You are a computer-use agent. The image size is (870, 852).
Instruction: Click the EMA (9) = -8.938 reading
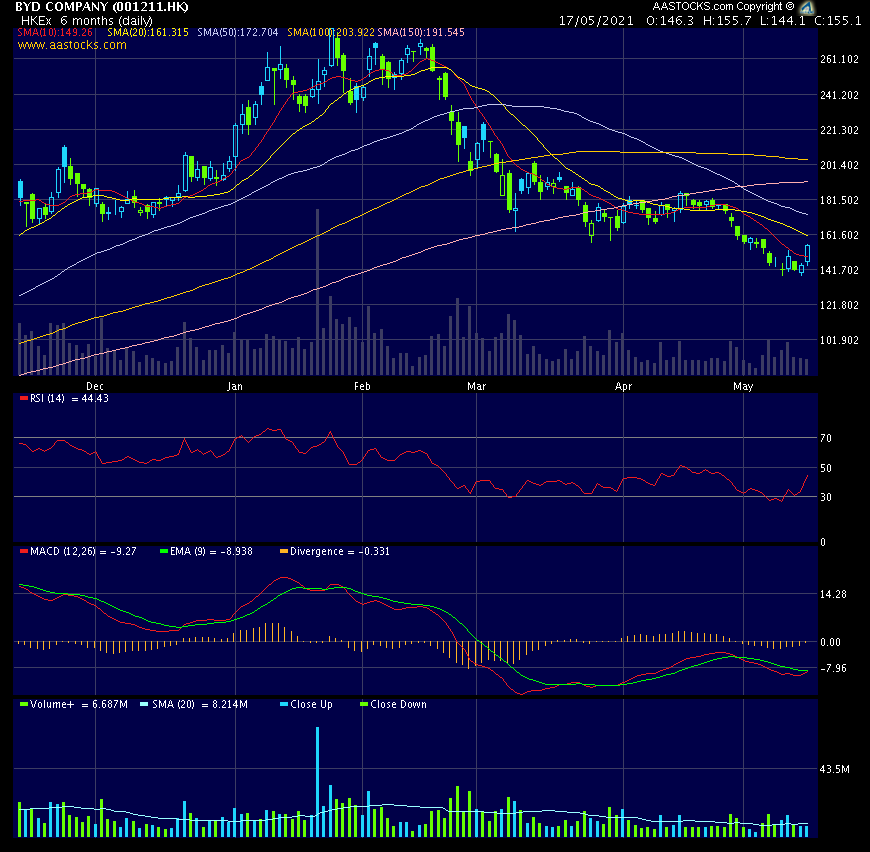tap(211, 551)
